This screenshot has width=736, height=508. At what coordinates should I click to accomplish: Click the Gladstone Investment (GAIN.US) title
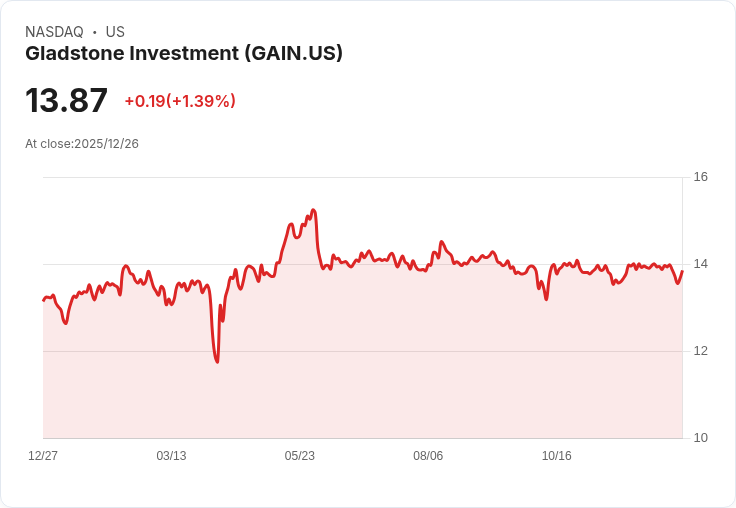tap(184, 53)
